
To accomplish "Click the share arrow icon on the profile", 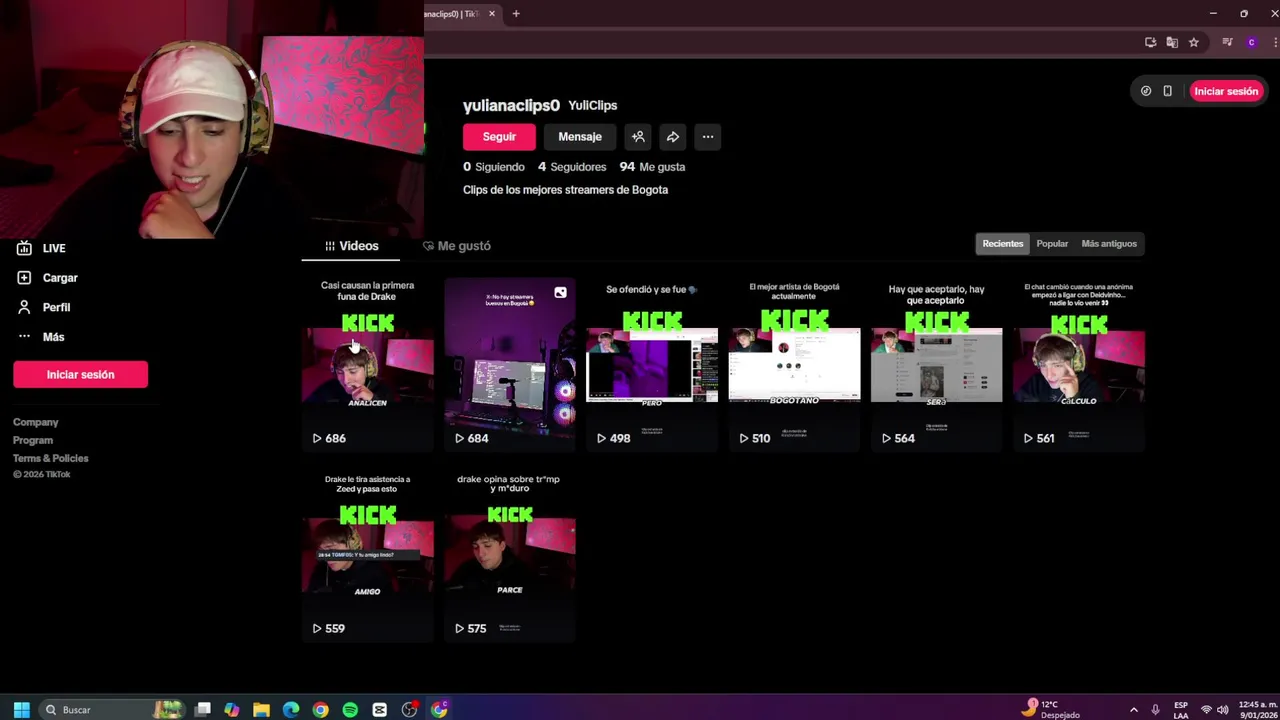I will (x=673, y=137).
